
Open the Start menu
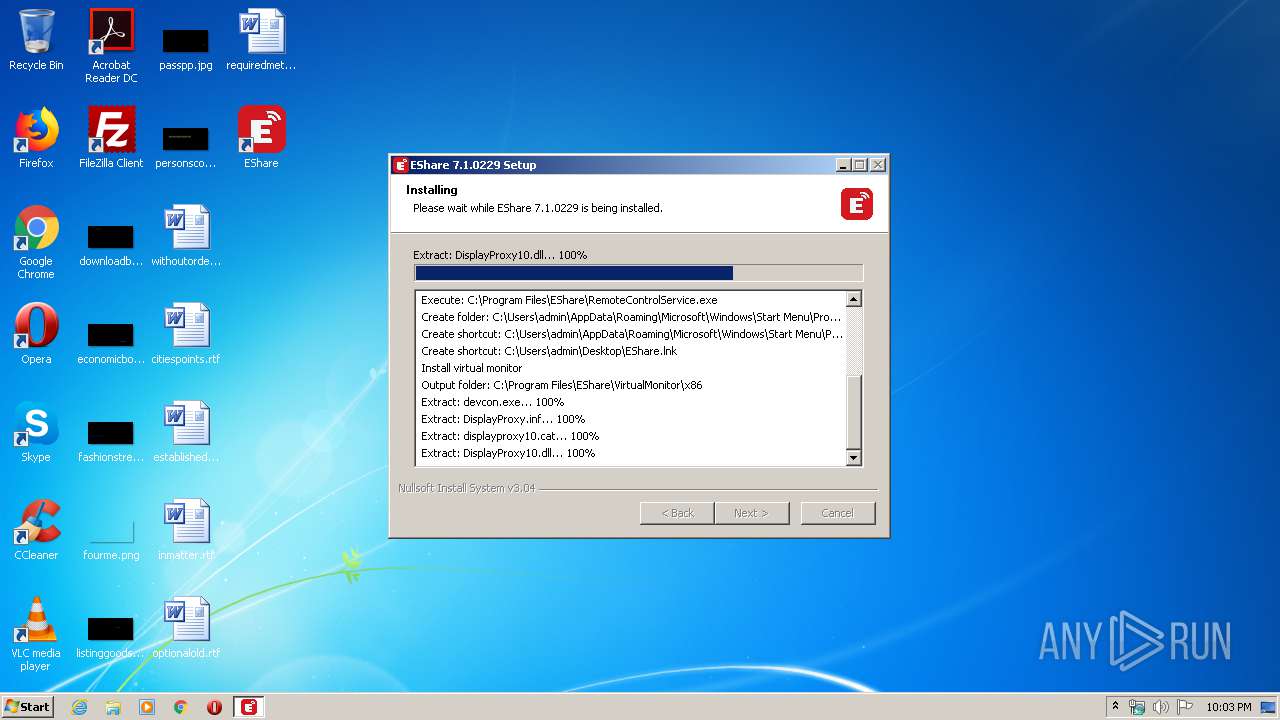coord(27,707)
